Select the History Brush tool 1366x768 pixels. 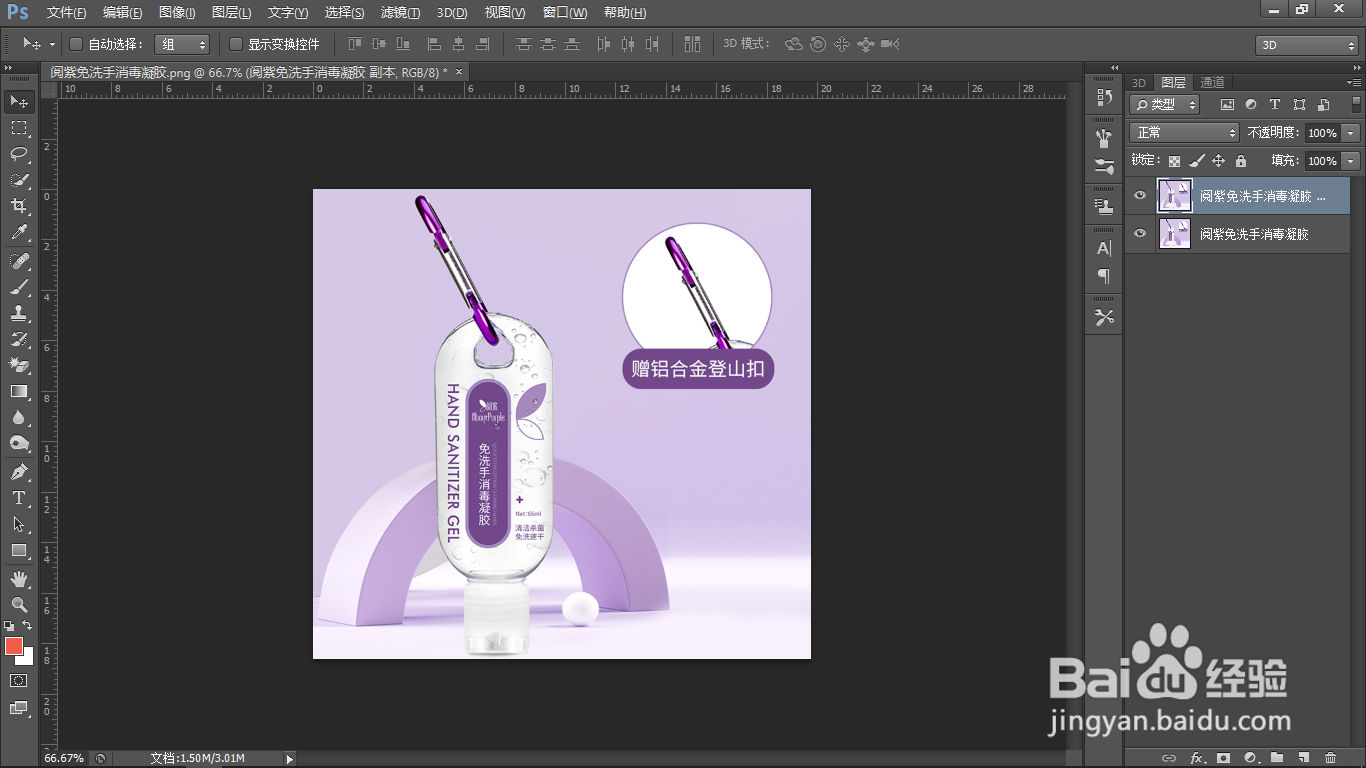pyautogui.click(x=19, y=339)
